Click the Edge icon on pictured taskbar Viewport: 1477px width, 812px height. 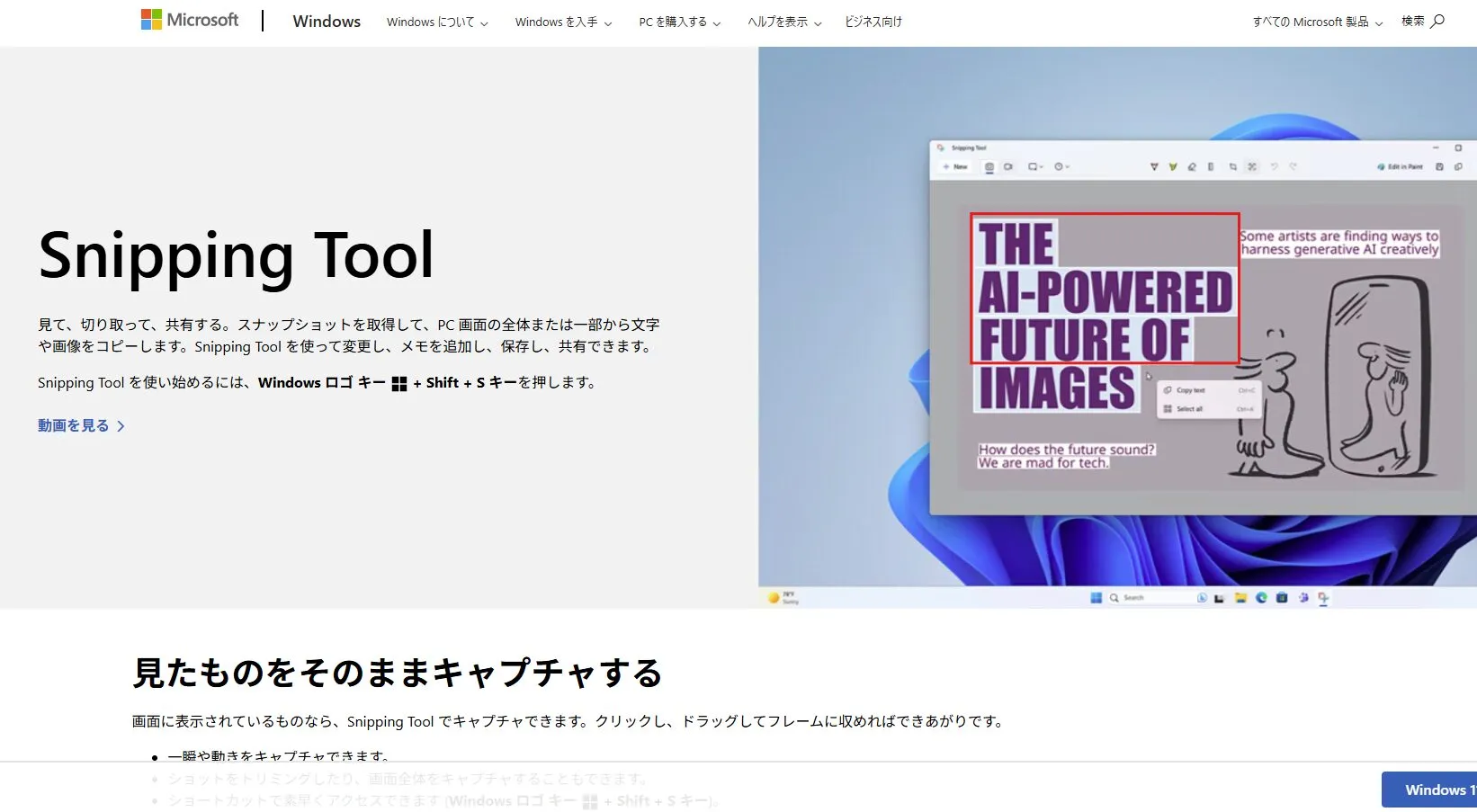click(1261, 597)
